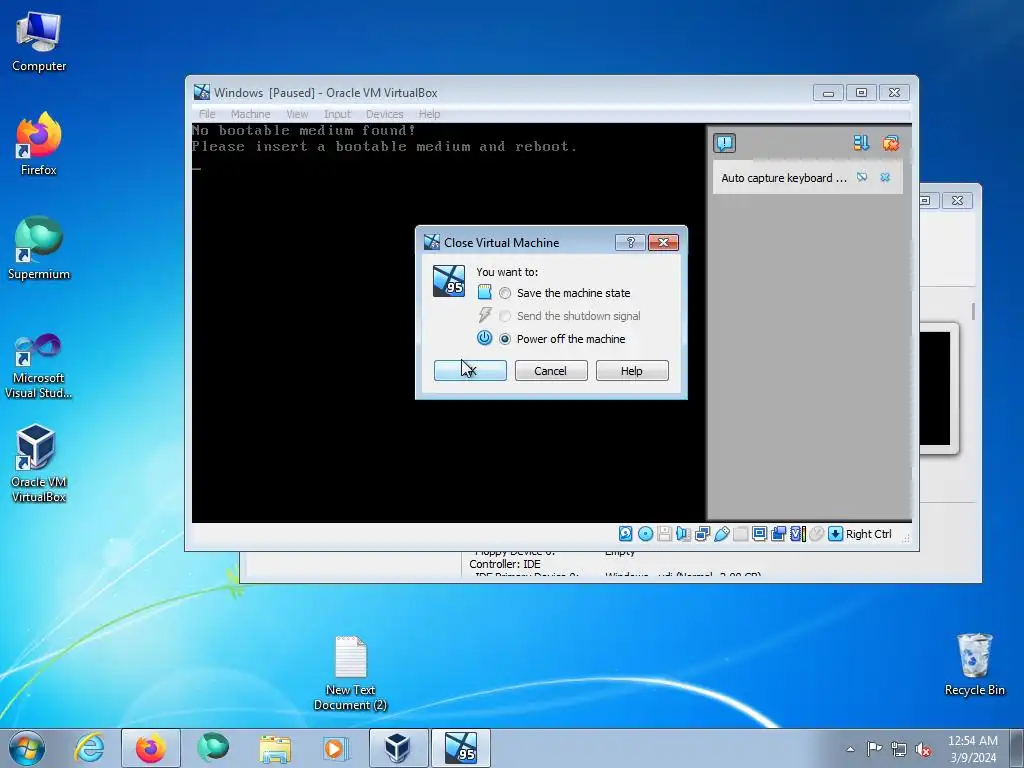
Task: Click the USB devices status icon
Action: click(721, 534)
